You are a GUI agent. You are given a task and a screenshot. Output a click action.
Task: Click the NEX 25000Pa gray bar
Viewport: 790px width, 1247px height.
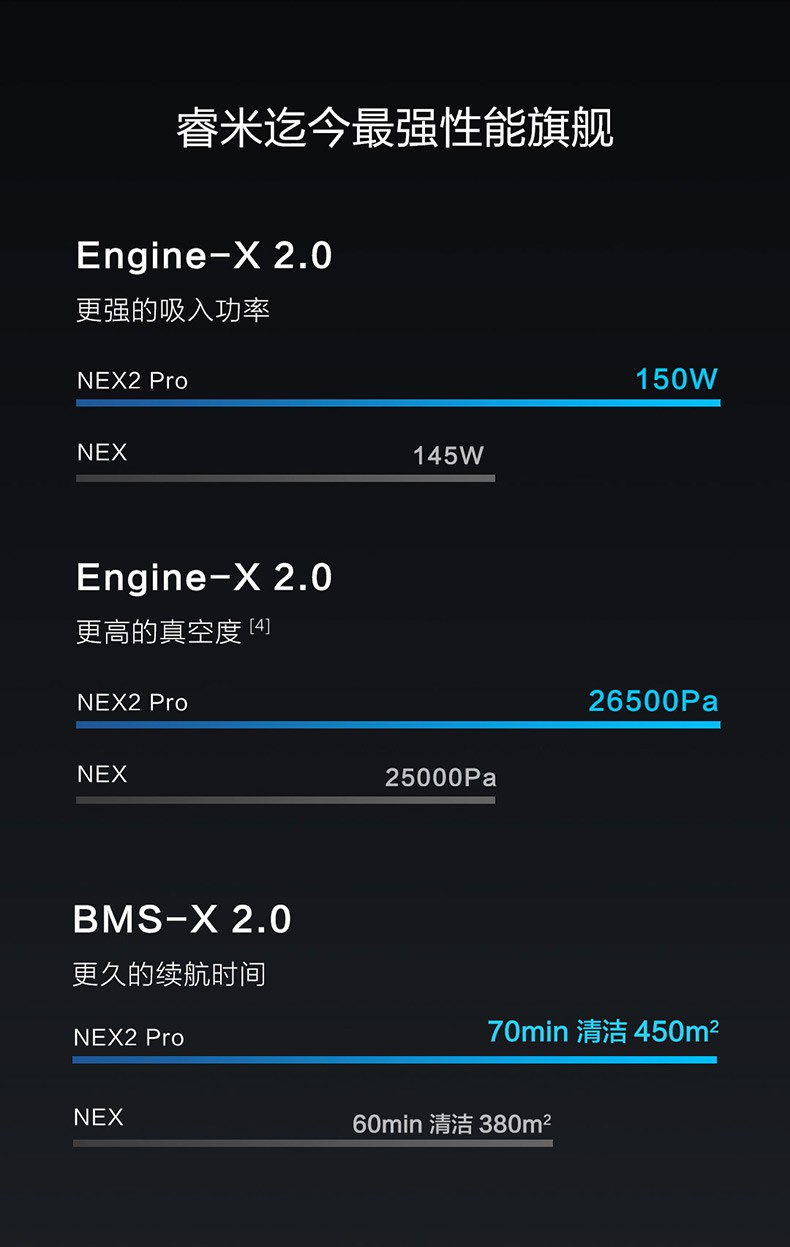[285, 800]
